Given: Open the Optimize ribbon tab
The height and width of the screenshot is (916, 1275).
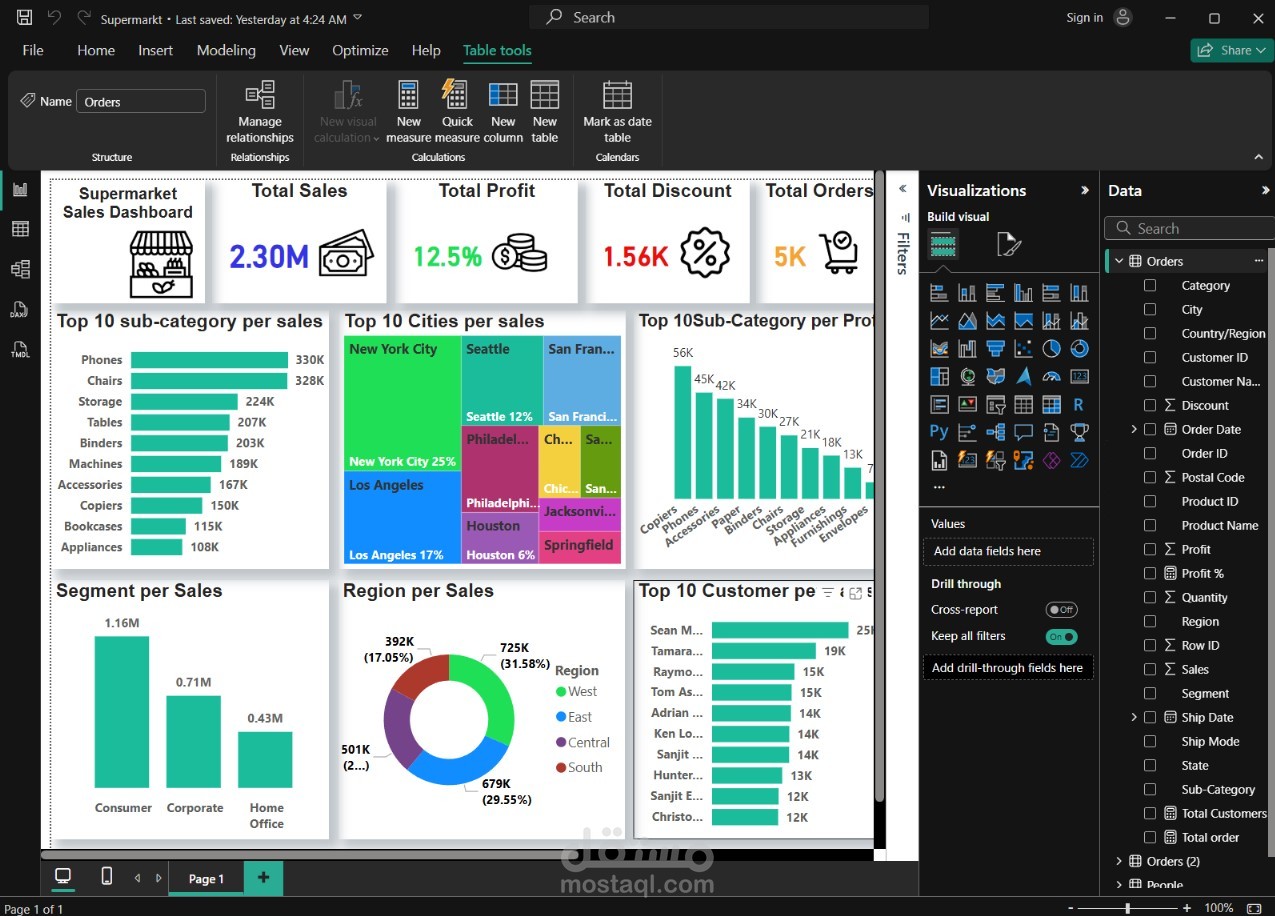Looking at the screenshot, I should (x=360, y=50).
